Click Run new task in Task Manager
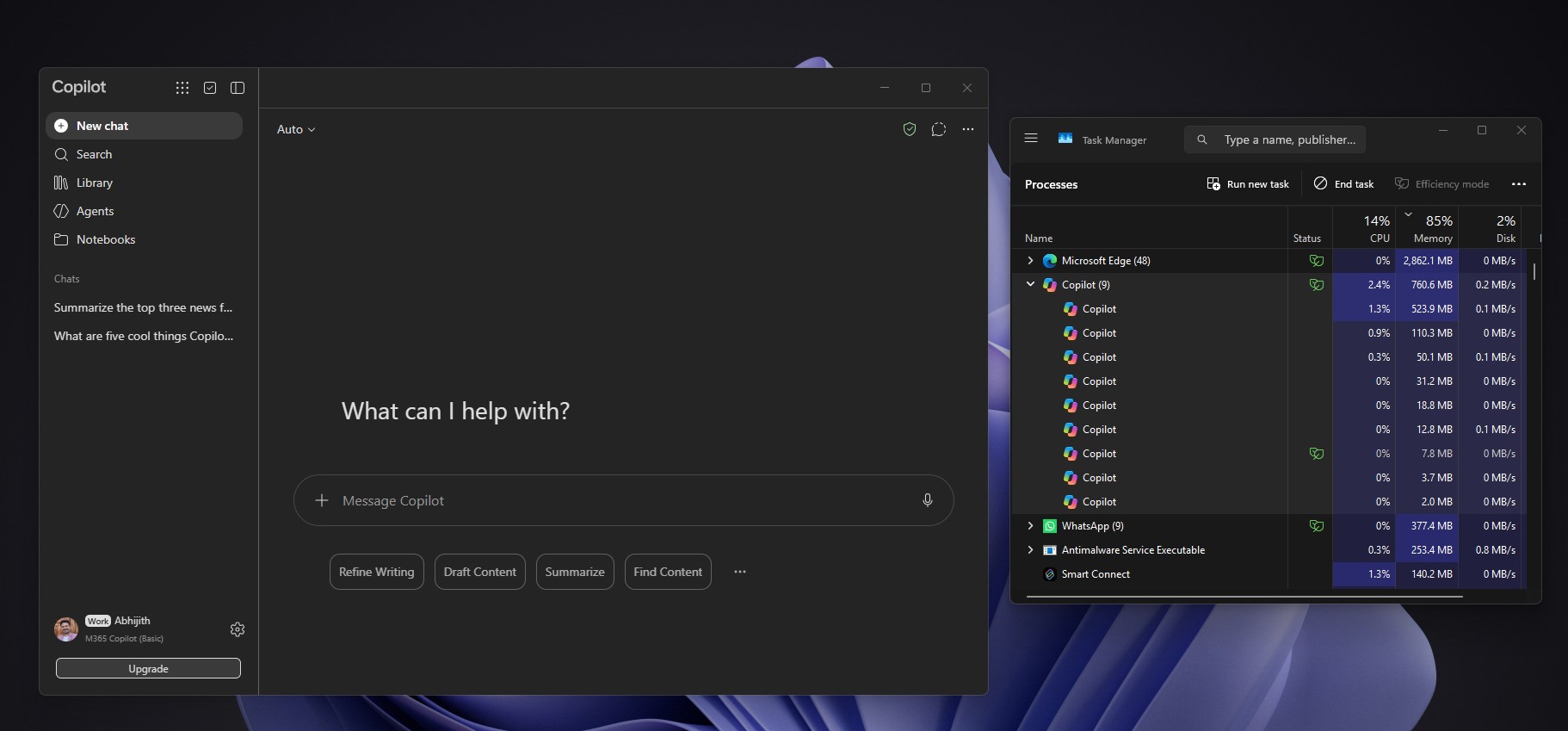1568x731 pixels. (x=1248, y=184)
